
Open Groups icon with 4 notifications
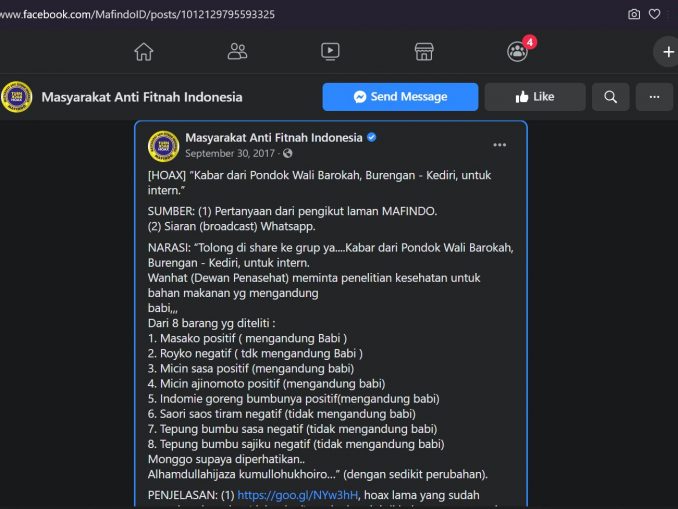point(518,51)
